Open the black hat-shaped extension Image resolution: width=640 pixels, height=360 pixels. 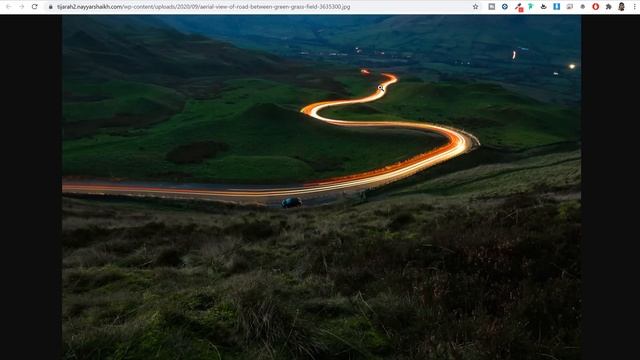coord(543,7)
